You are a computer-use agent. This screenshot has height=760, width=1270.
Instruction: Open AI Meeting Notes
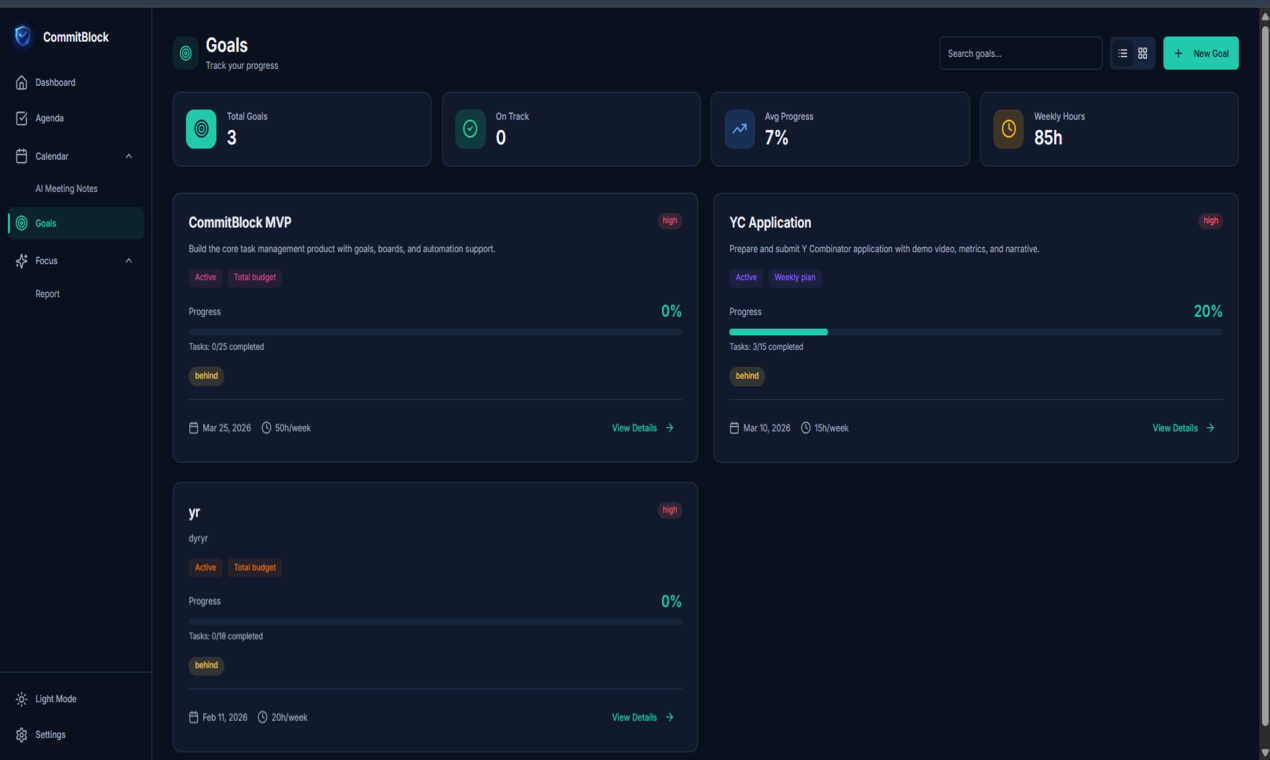click(66, 188)
